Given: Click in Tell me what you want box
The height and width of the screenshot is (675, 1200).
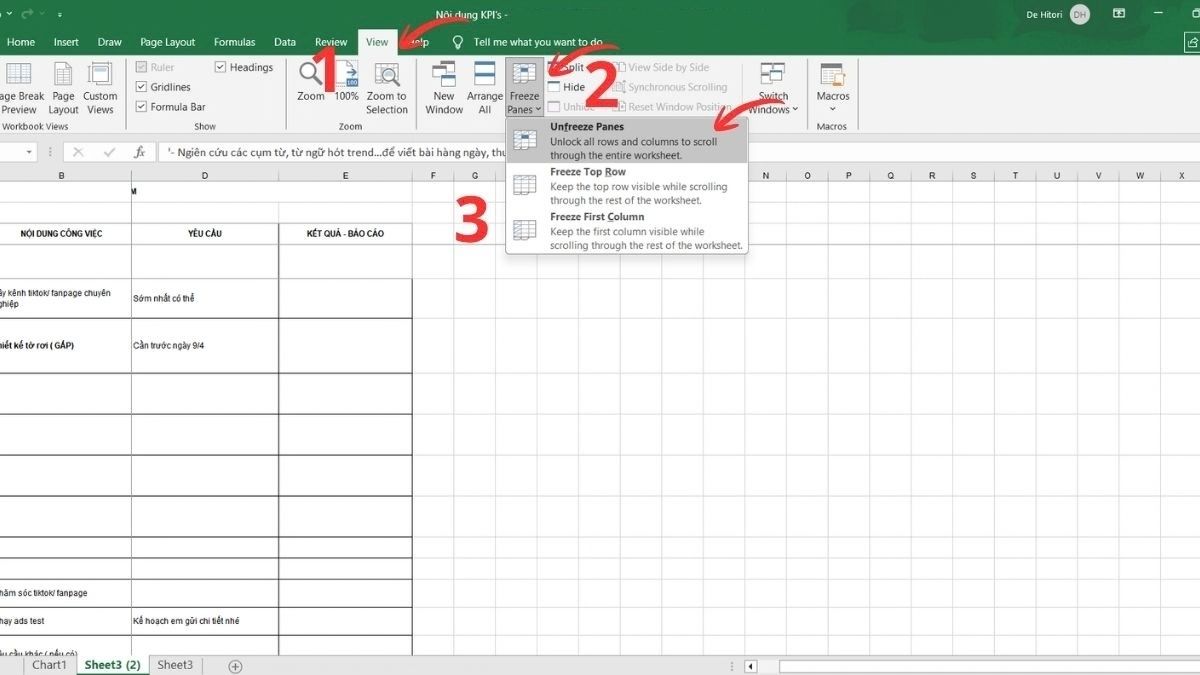Looking at the screenshot, I should (x=538, y=42).
